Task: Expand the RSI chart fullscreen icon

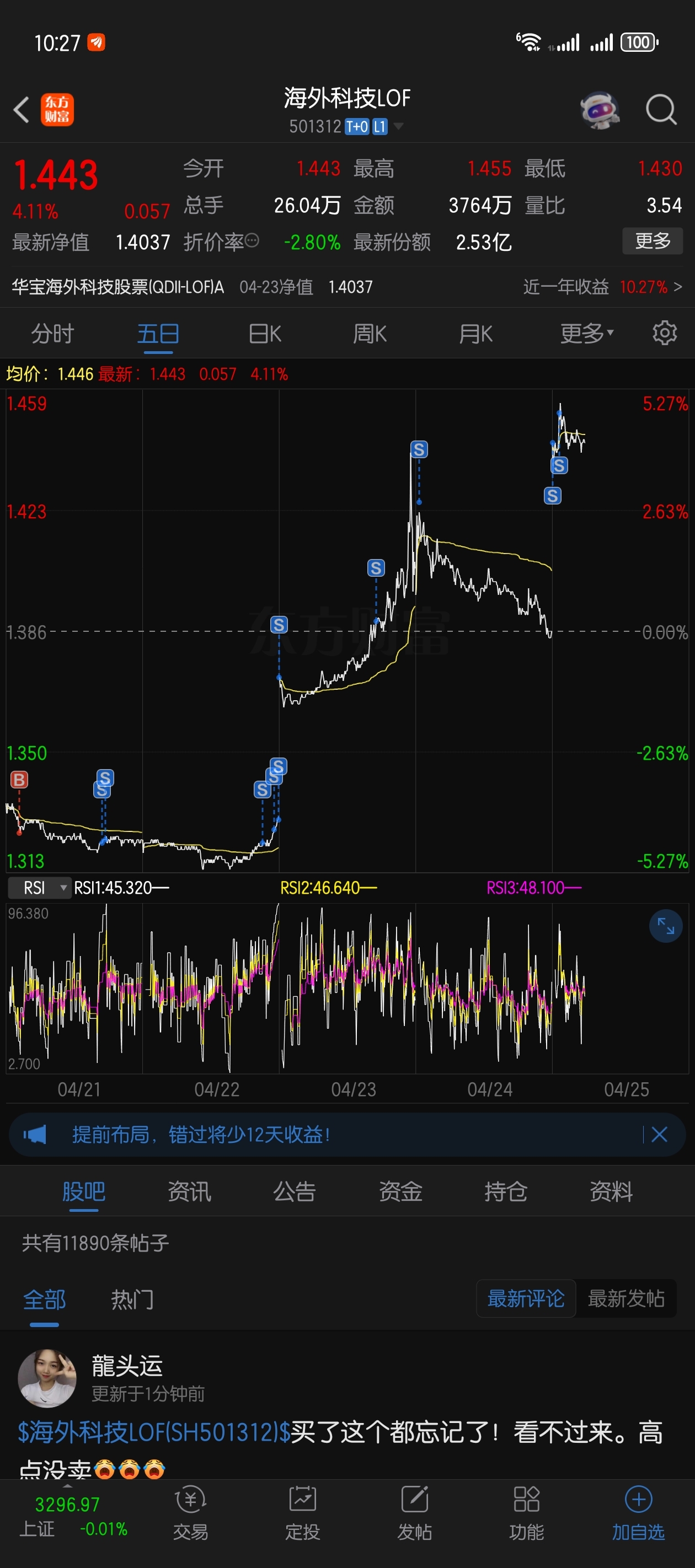Action: (666, 926)
